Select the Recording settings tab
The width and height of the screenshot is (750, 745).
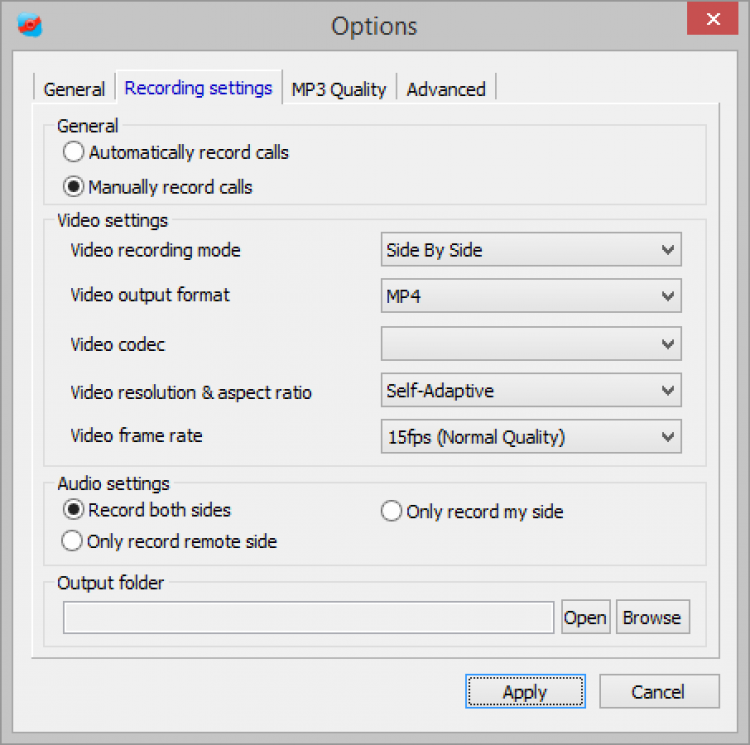click(198, 88)
